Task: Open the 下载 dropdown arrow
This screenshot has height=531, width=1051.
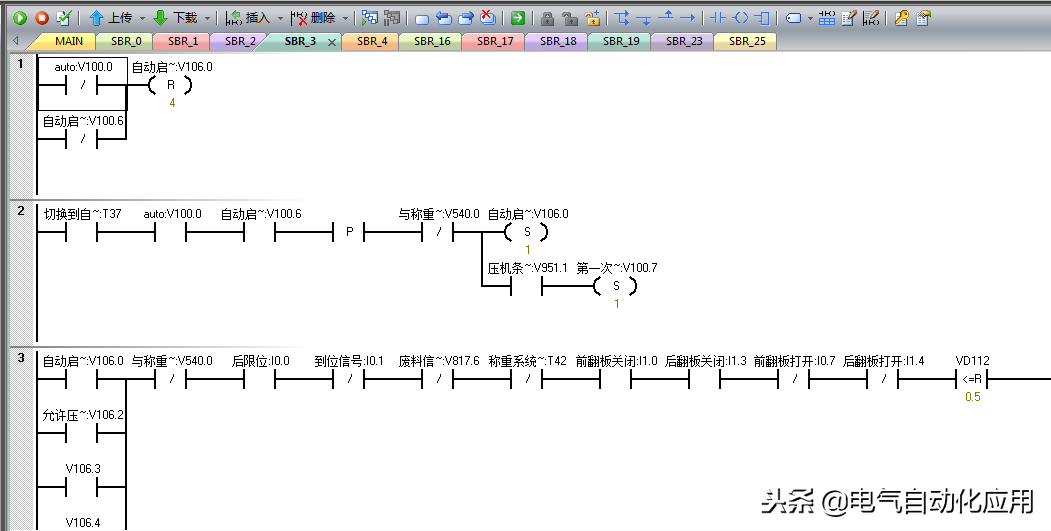Action: [x=206, y=19]
